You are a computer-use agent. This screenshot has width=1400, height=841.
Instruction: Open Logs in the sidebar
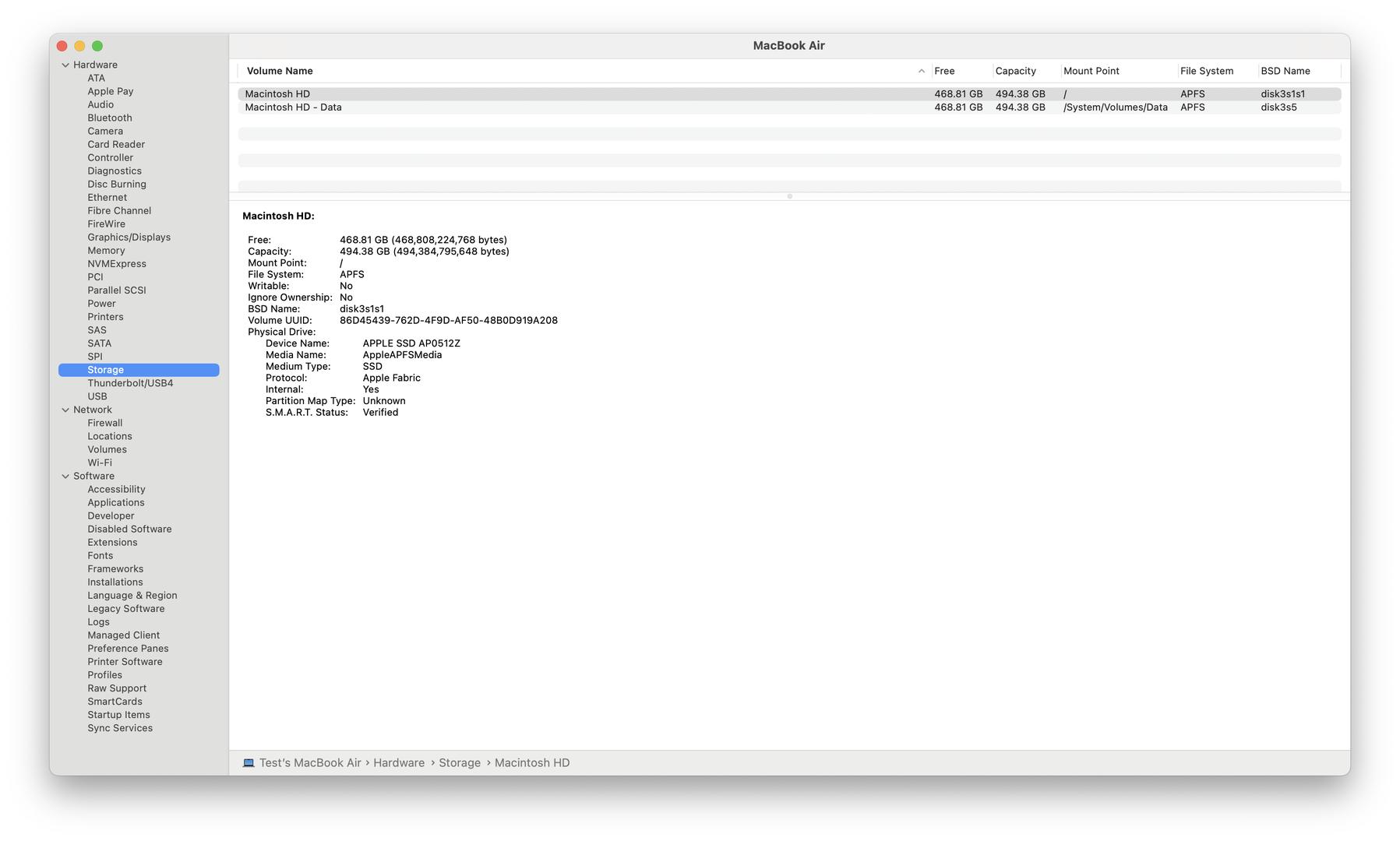98,622
